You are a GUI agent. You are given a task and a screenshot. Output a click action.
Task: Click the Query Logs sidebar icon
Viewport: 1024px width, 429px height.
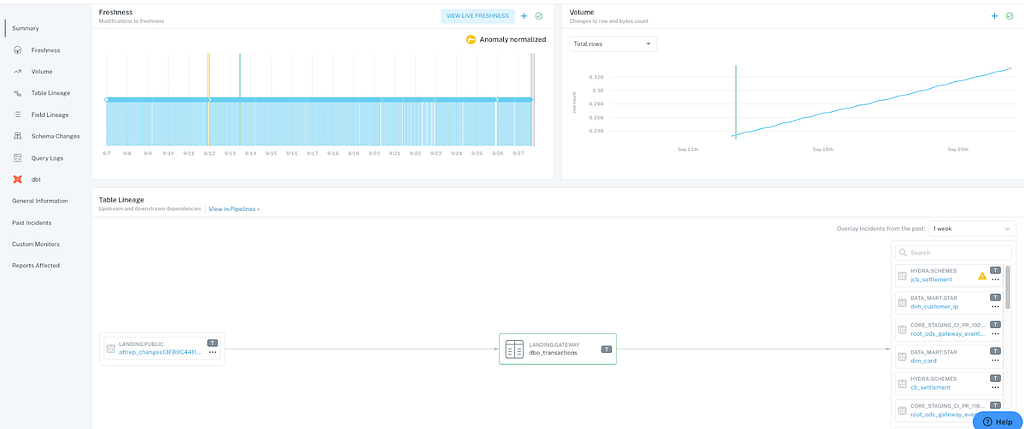(18, 158)
